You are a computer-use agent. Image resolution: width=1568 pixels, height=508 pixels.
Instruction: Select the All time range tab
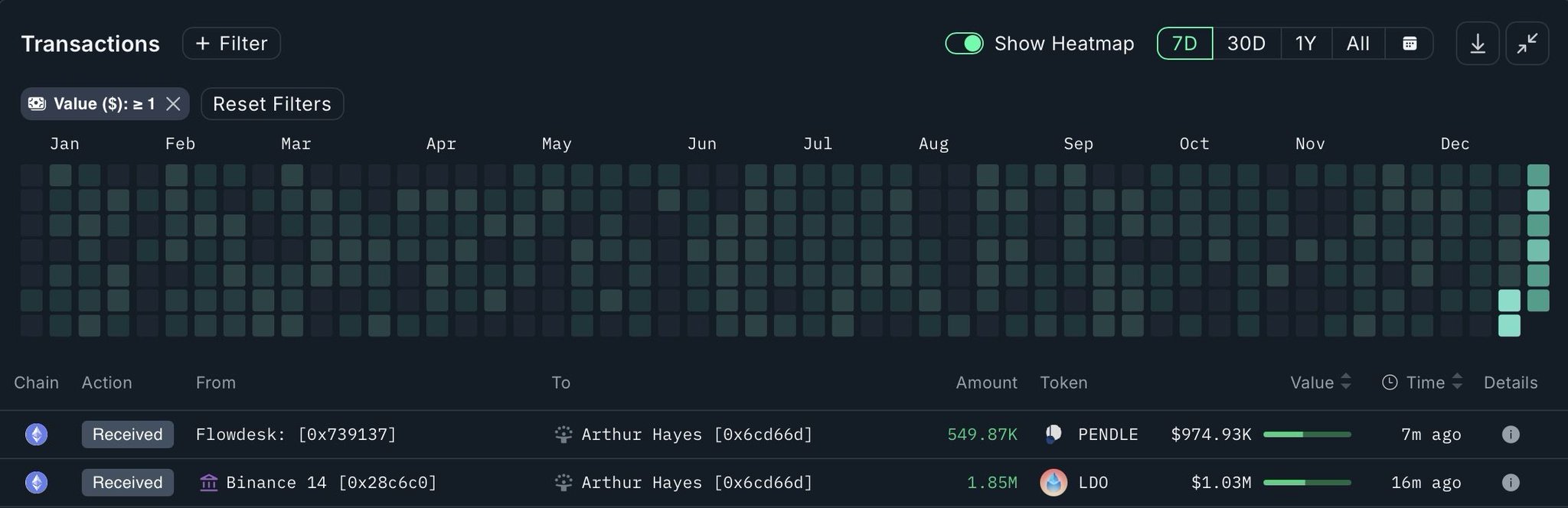pyautogui.click(x=1357, y=44)
